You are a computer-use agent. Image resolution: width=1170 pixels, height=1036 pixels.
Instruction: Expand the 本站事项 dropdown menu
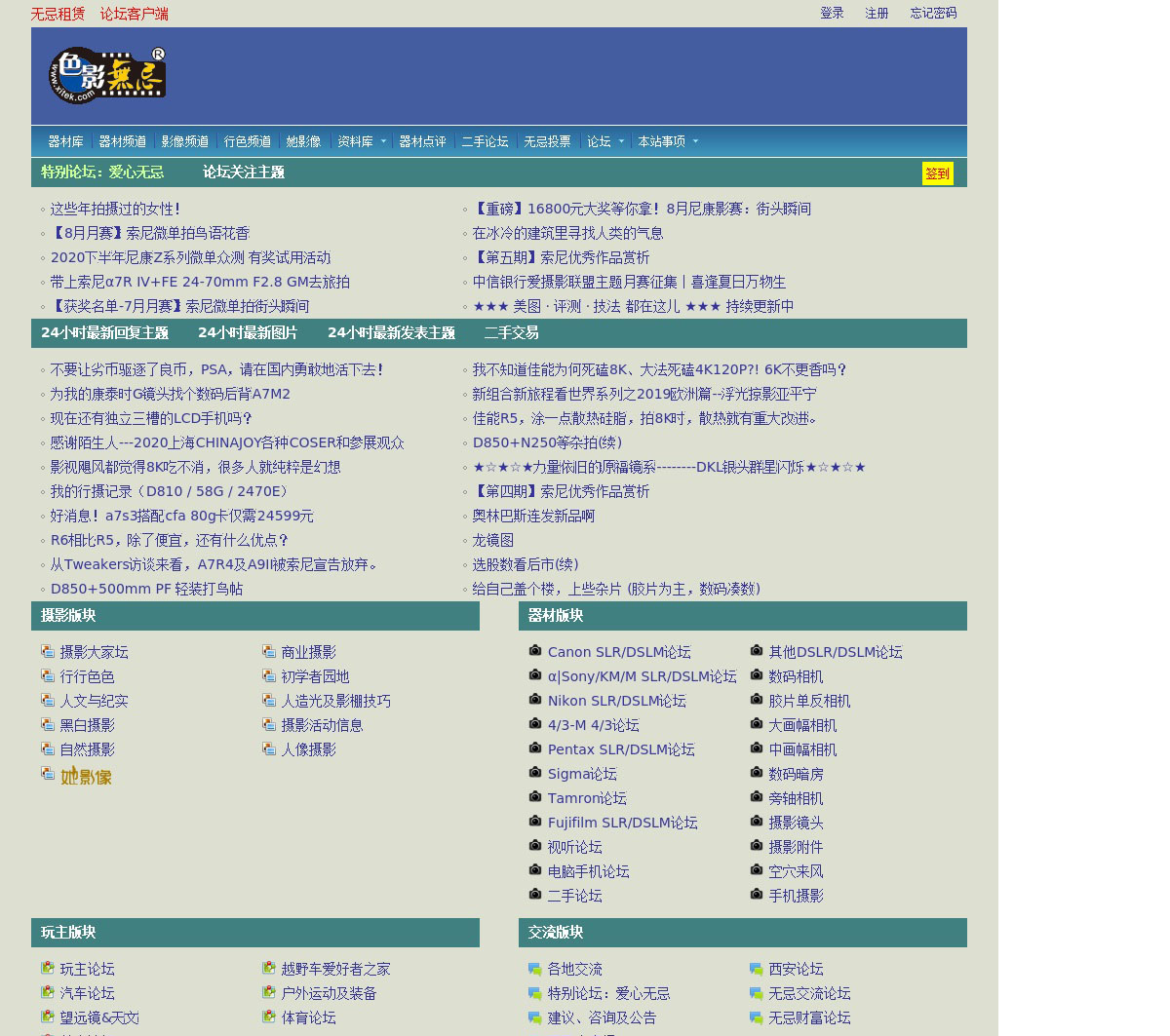tap(668, 141)
